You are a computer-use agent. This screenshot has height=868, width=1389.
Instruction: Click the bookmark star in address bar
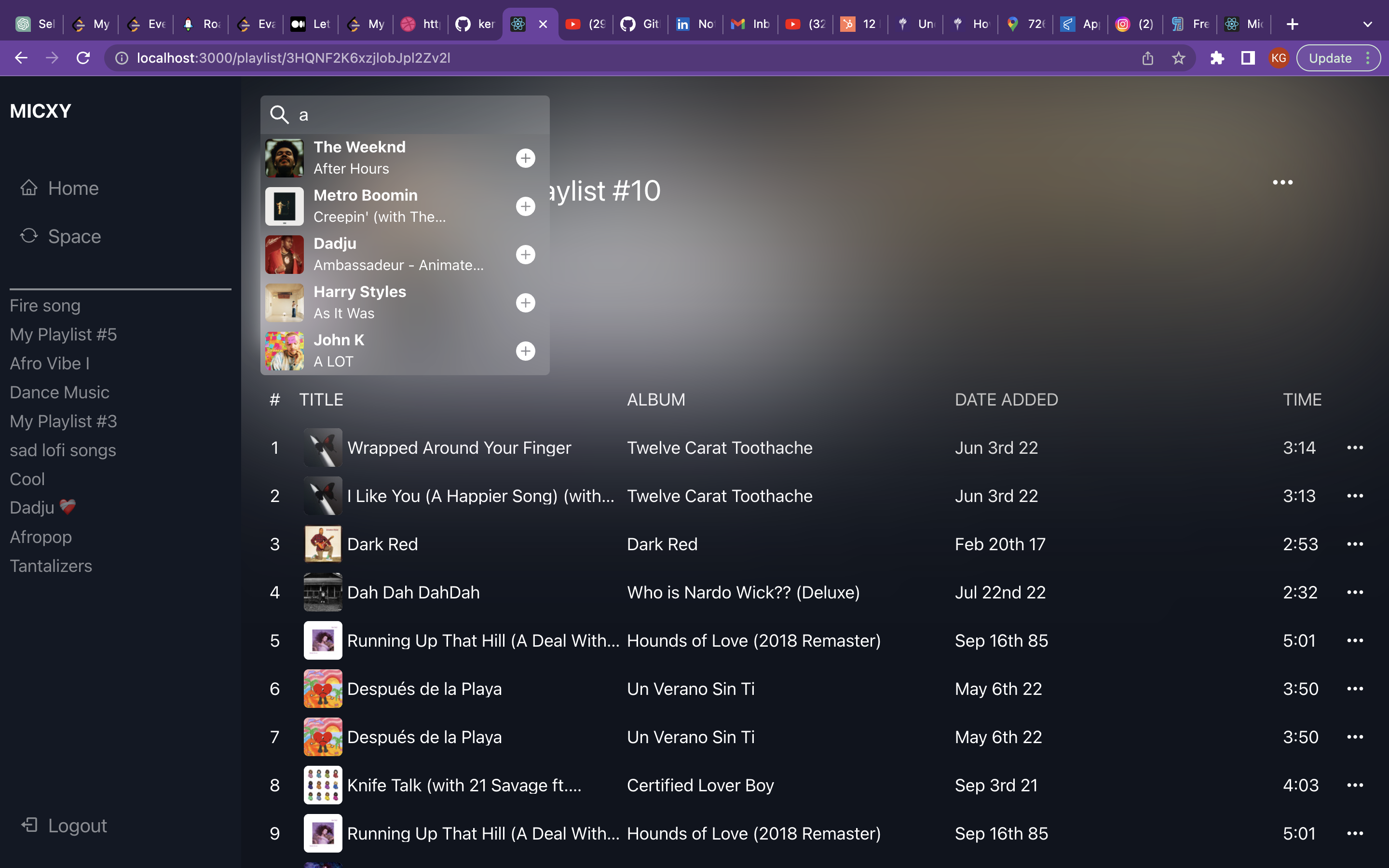(x=1178, y=57)
